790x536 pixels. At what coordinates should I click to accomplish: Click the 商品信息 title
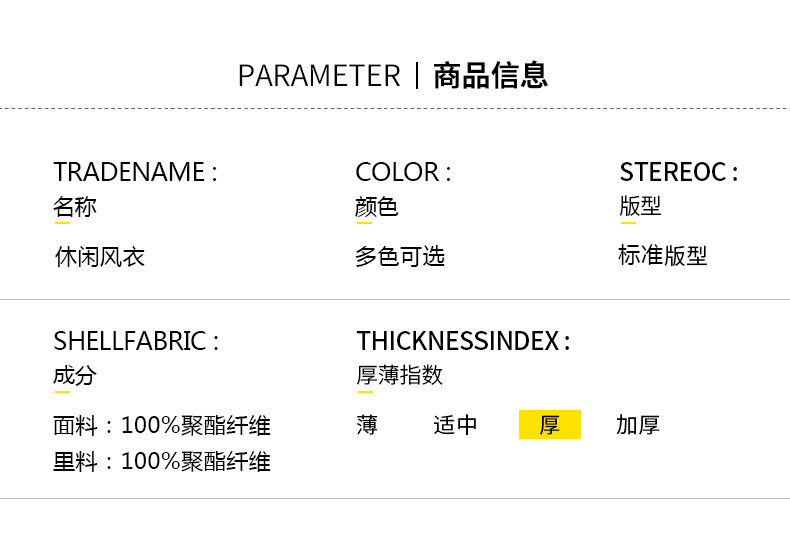click(x=490, y=76)
